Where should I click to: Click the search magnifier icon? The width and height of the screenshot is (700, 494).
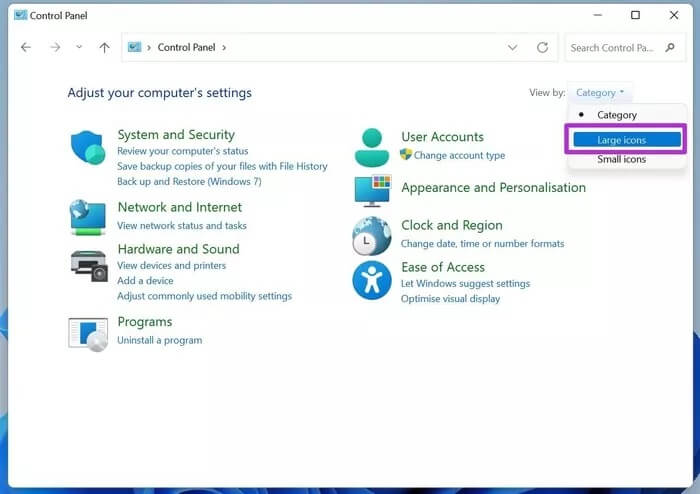(x=670, y=47)
